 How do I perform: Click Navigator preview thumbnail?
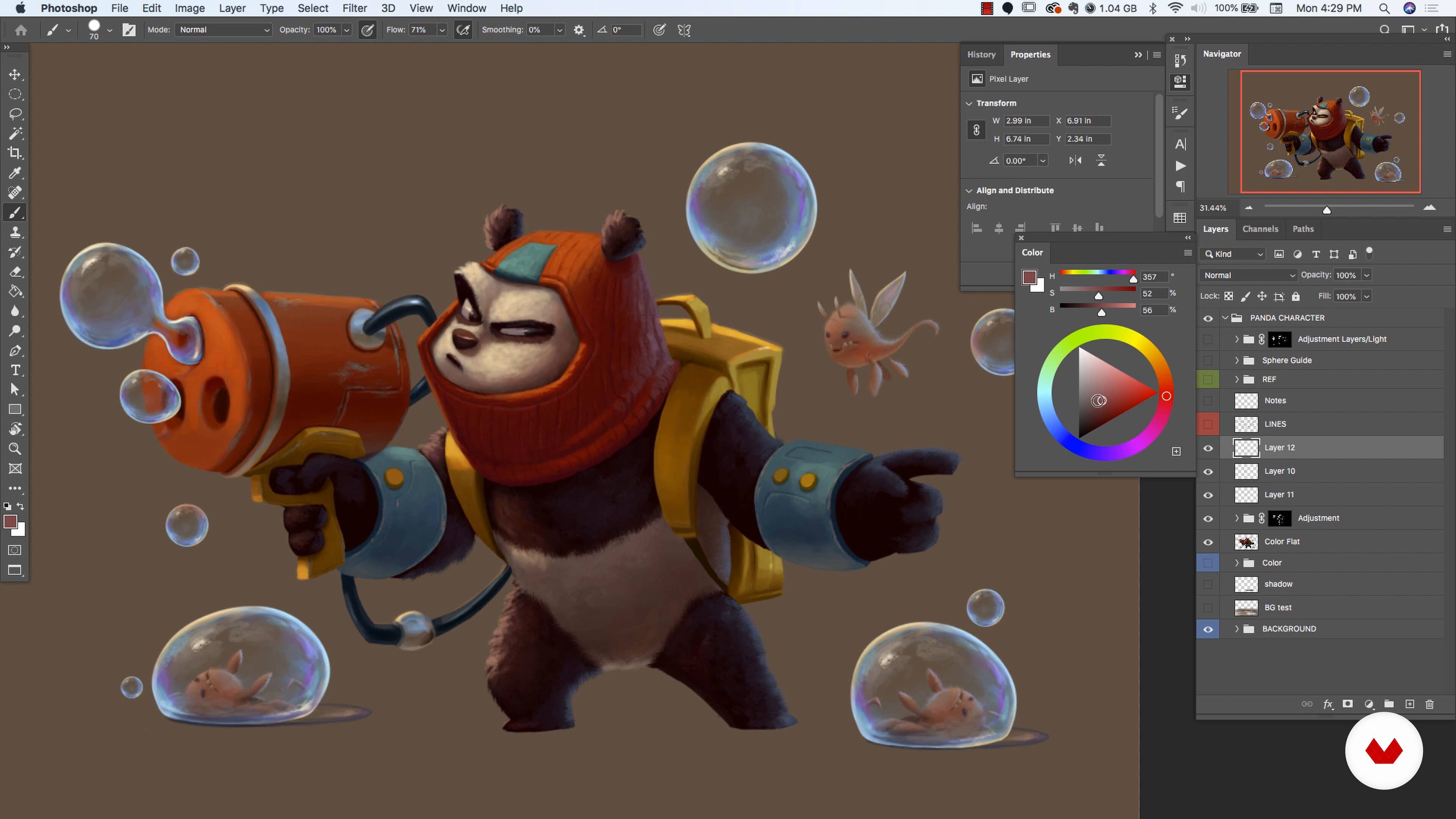1330,132
